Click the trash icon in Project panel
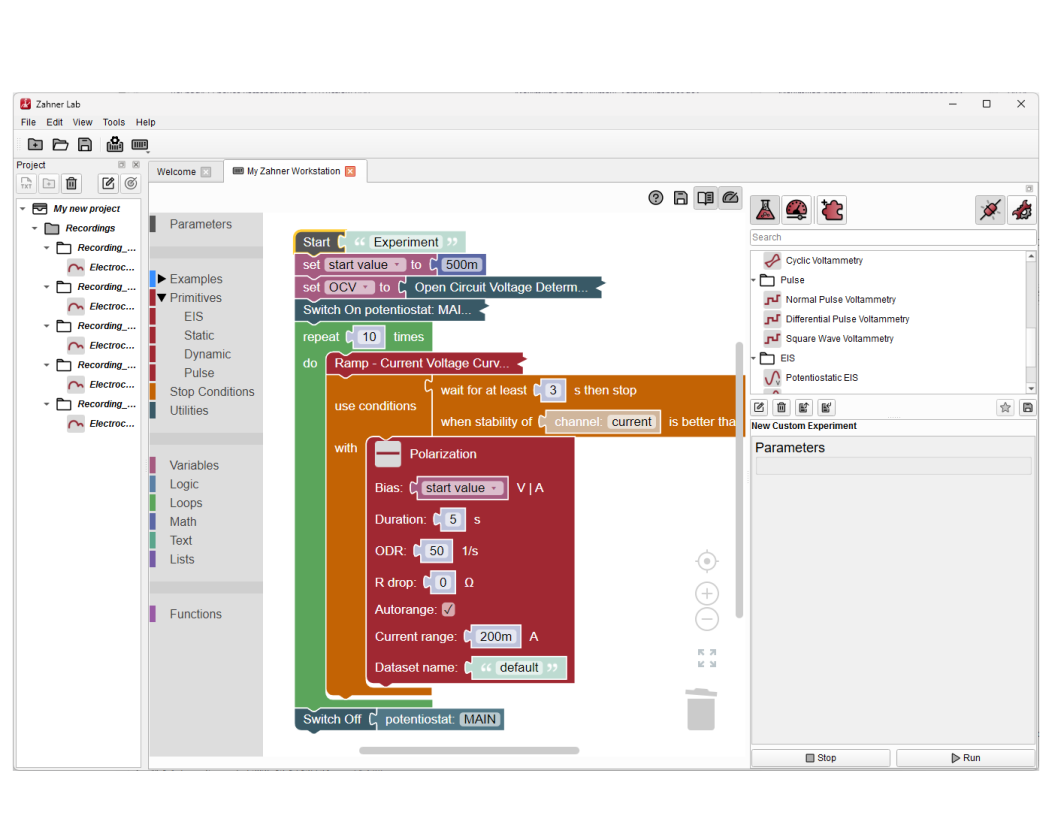The height and width of the screenshot is (840, 1052). click(x=72, y=183)
